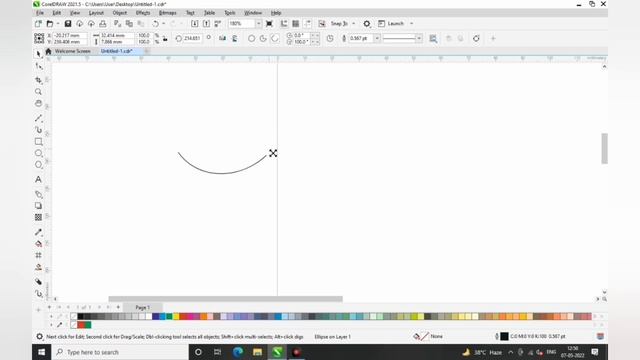Viewport: 640px width, 360px height.
Task: Open the Undo history dropdown arrow
Action: pyautogui.click(x=164, y=24)
